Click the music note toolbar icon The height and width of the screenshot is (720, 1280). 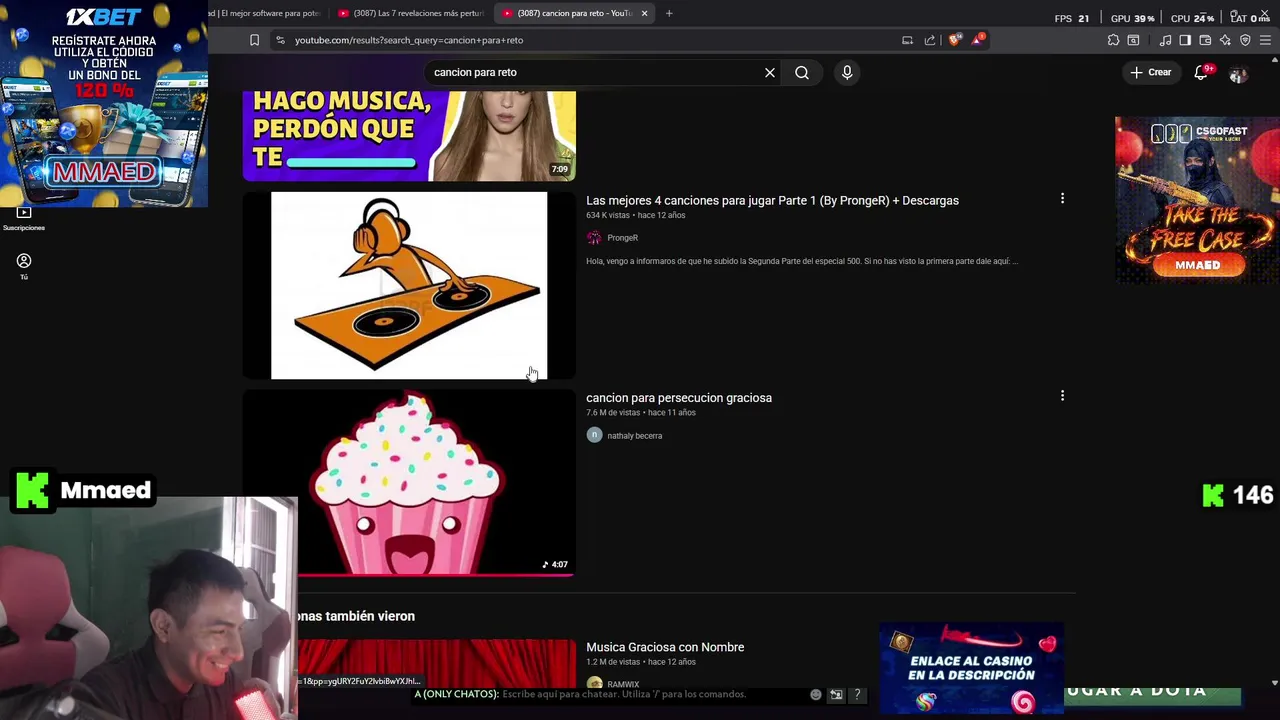coord(1165,40)
